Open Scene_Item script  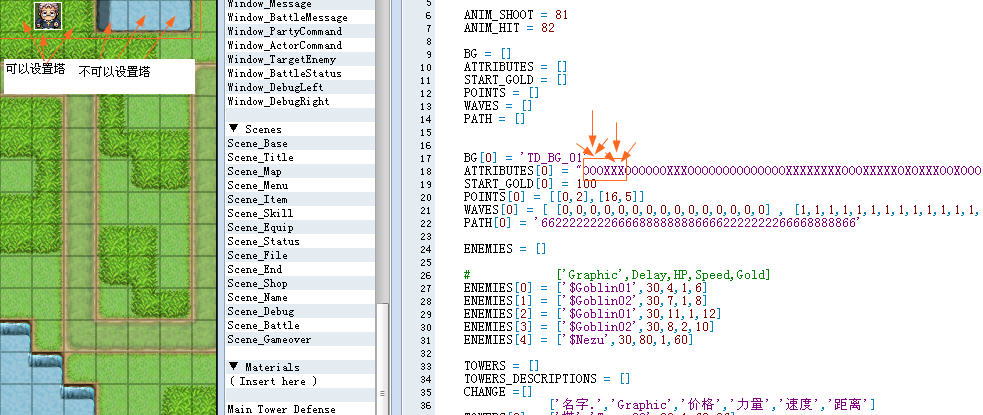(x=300, y=199)
